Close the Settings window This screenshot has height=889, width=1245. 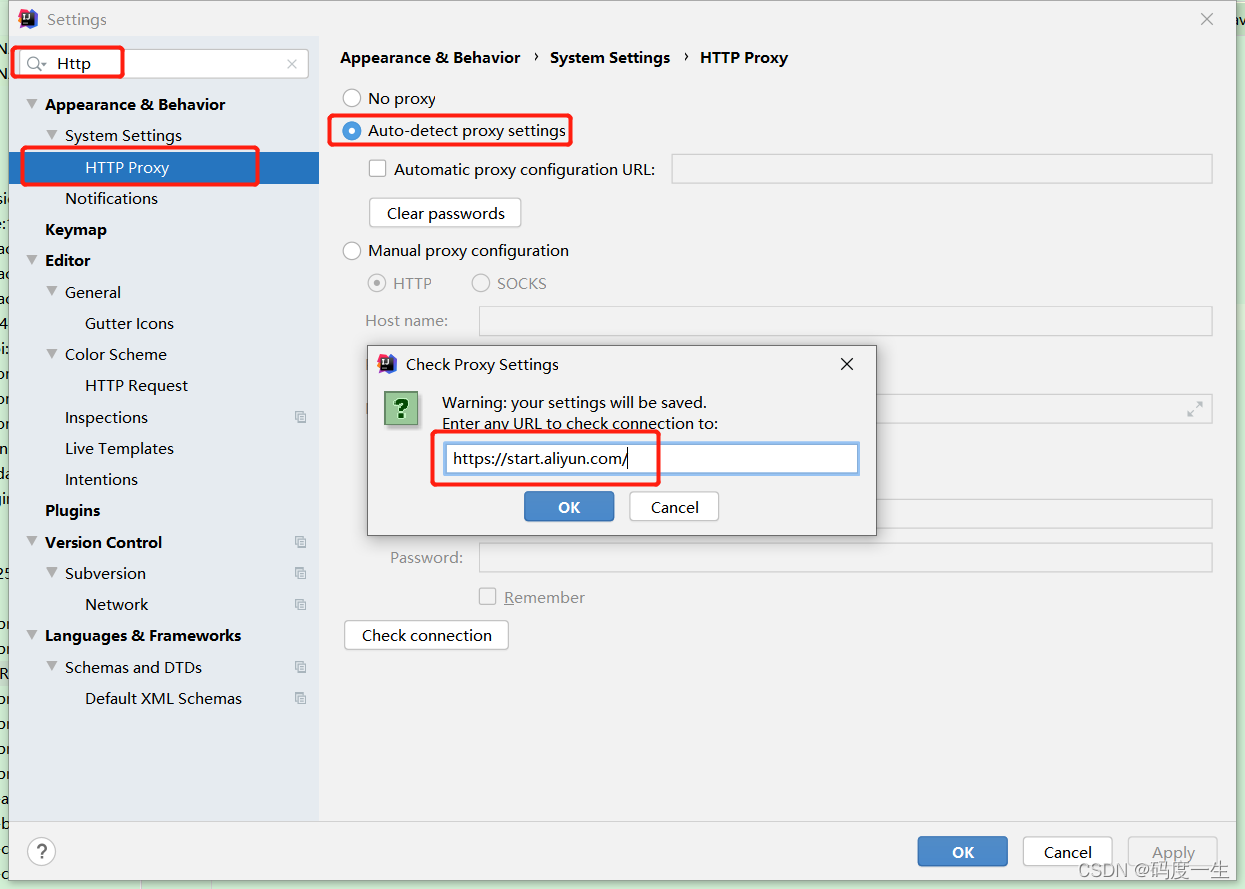click(1207, 19)
